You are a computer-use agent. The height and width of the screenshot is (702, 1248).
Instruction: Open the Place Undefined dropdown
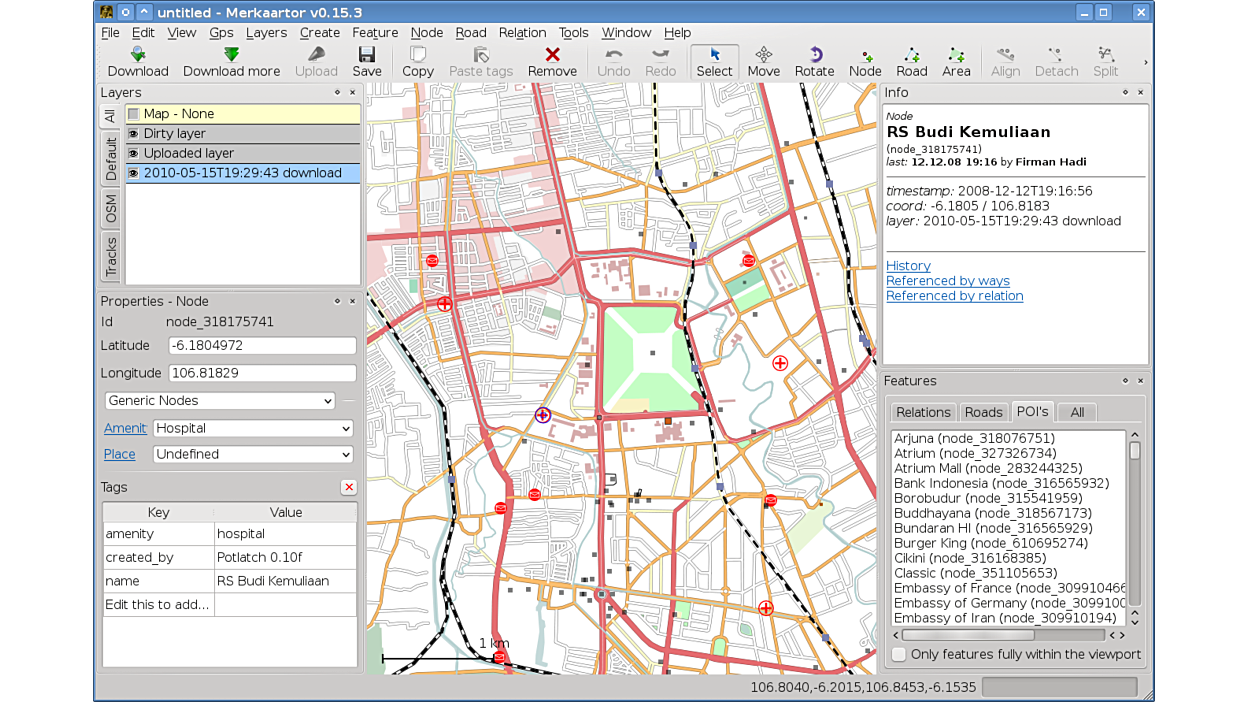pyautogui.click(x=253, y=454)
